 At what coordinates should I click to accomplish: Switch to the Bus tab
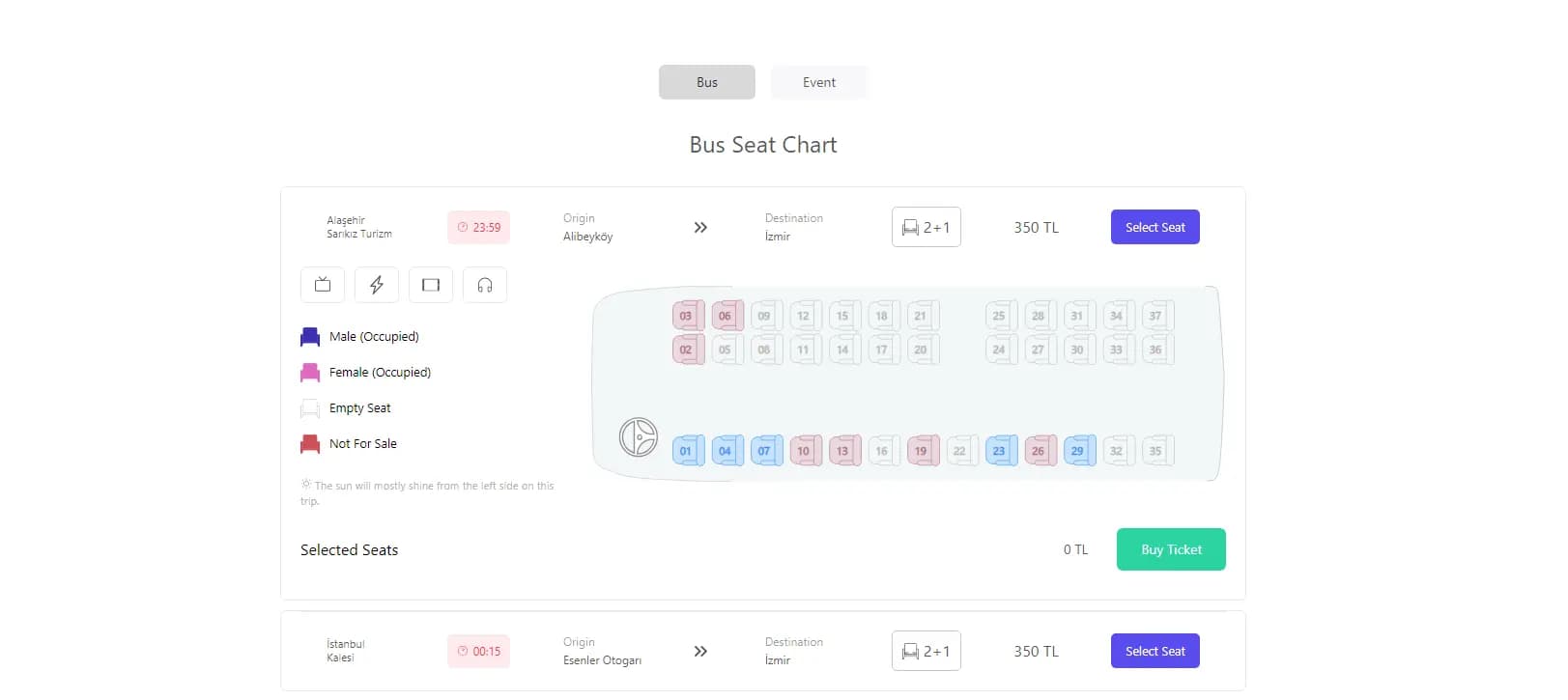tap(706, 82)
